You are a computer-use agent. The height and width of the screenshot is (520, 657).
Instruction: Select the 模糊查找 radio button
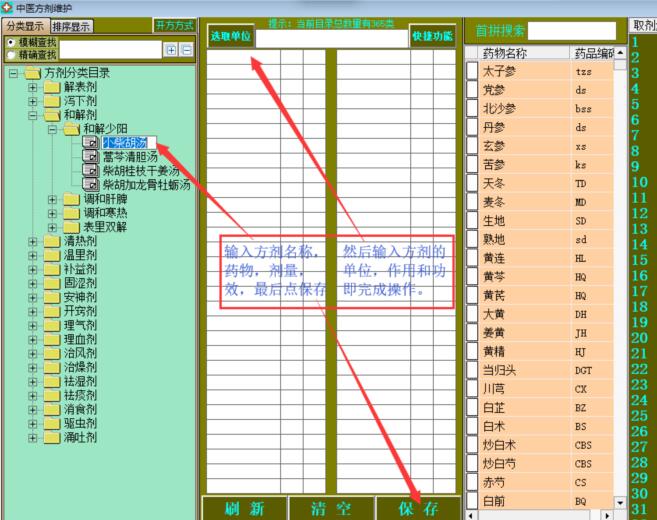click(10, 43)
